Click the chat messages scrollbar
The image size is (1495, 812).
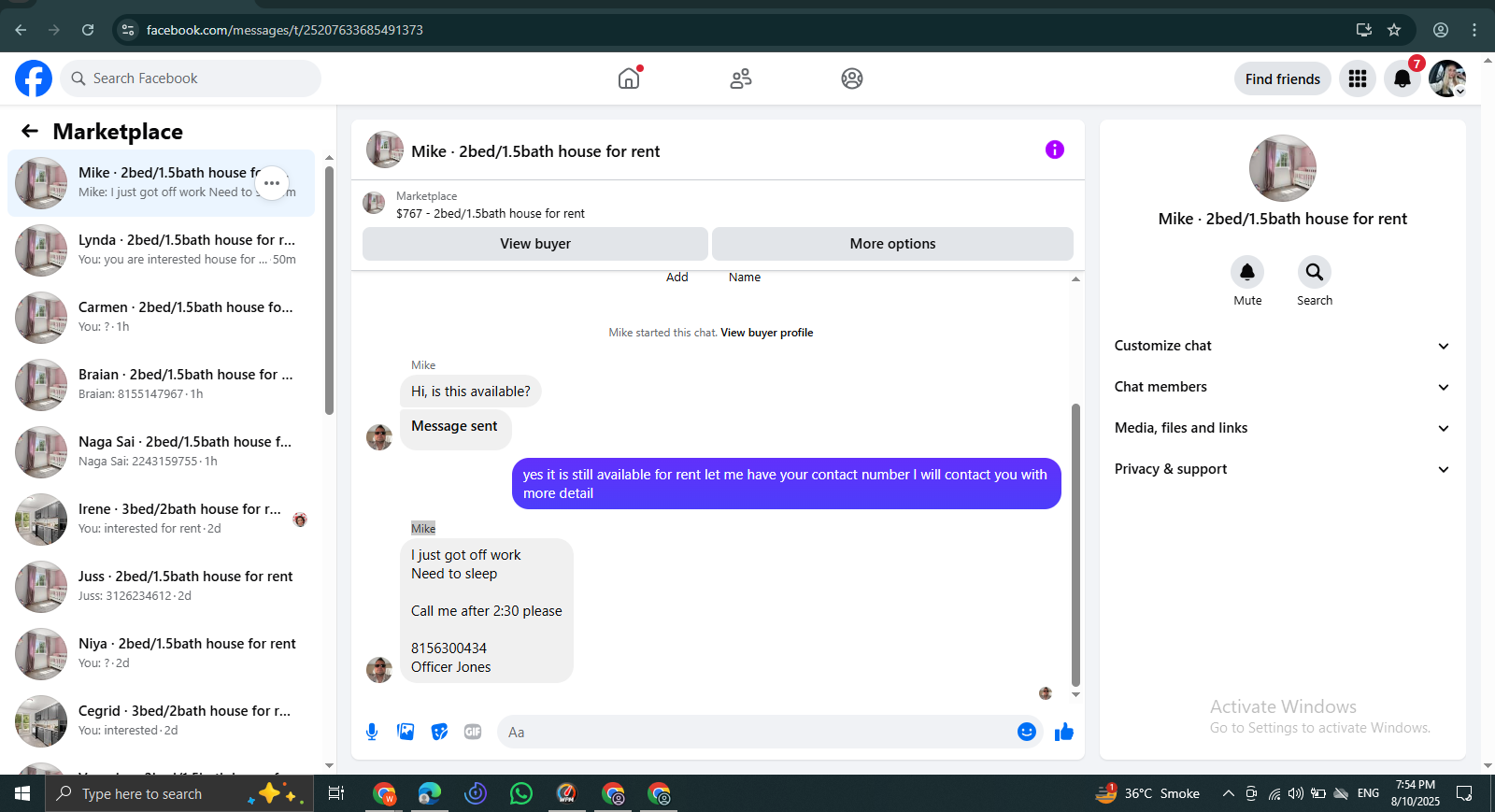(x=1075, y=546)
